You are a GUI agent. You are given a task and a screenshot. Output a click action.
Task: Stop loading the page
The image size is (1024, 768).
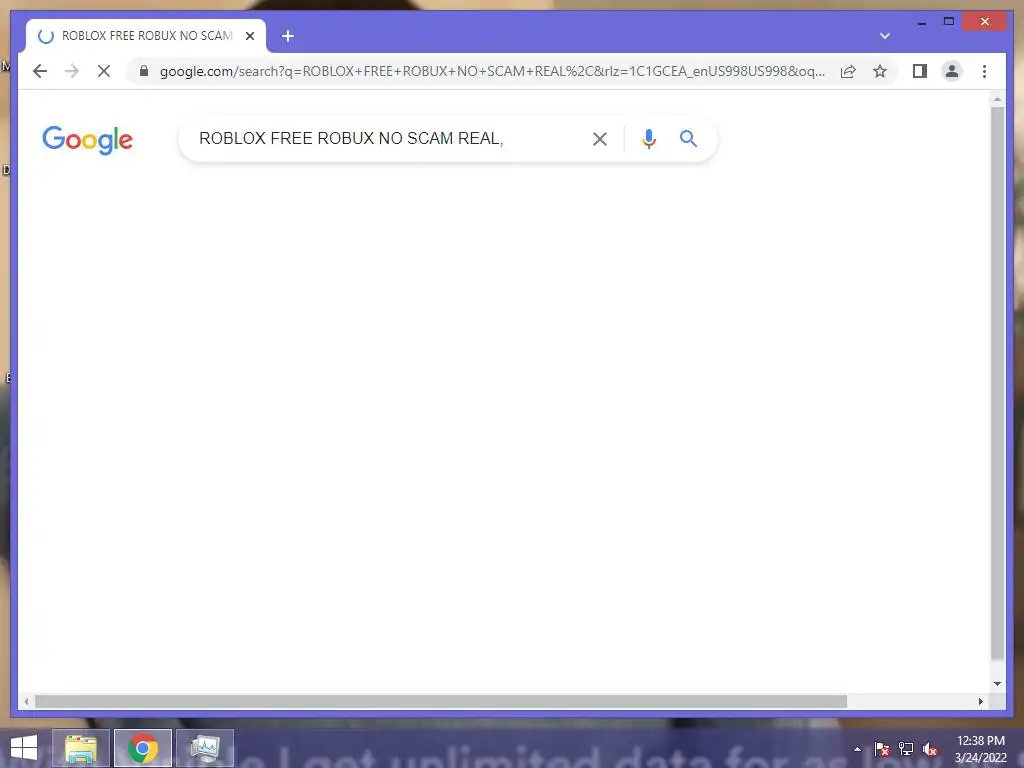[x=104, y=71]
